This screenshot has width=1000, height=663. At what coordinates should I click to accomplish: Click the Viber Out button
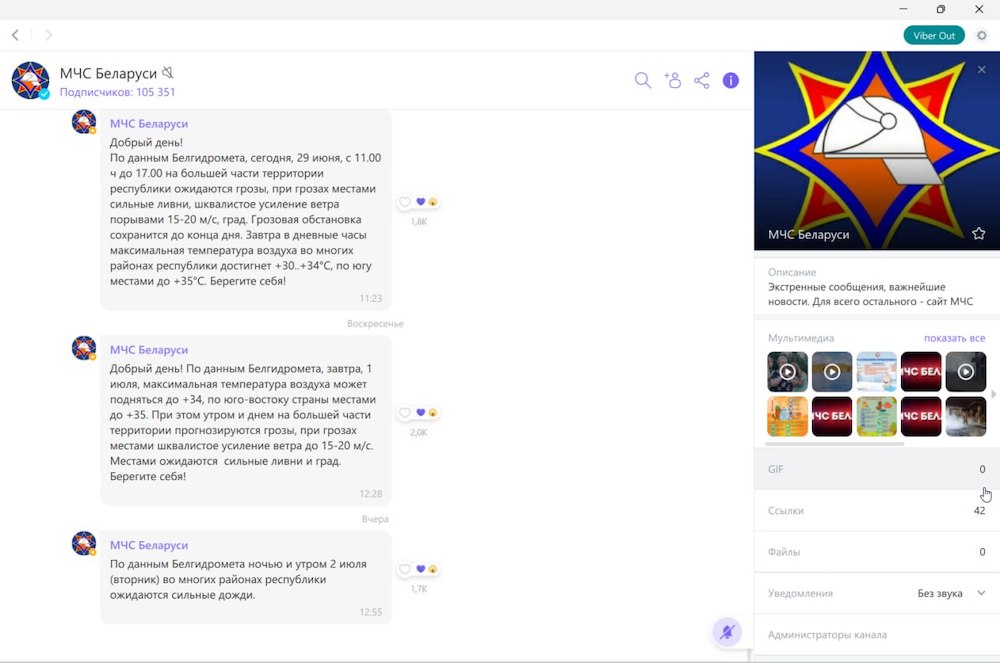point(933,35)
